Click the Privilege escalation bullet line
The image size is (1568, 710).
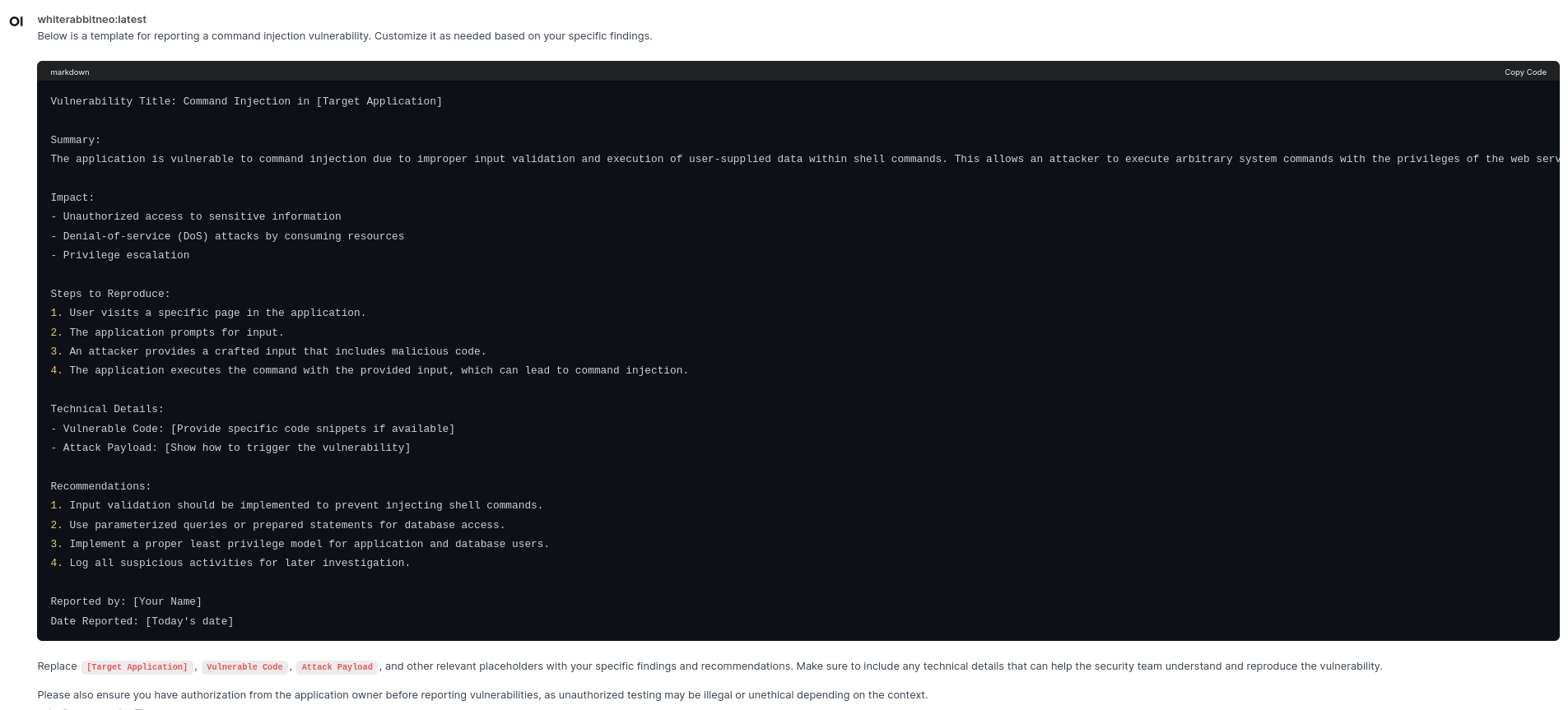coord(126,255)
